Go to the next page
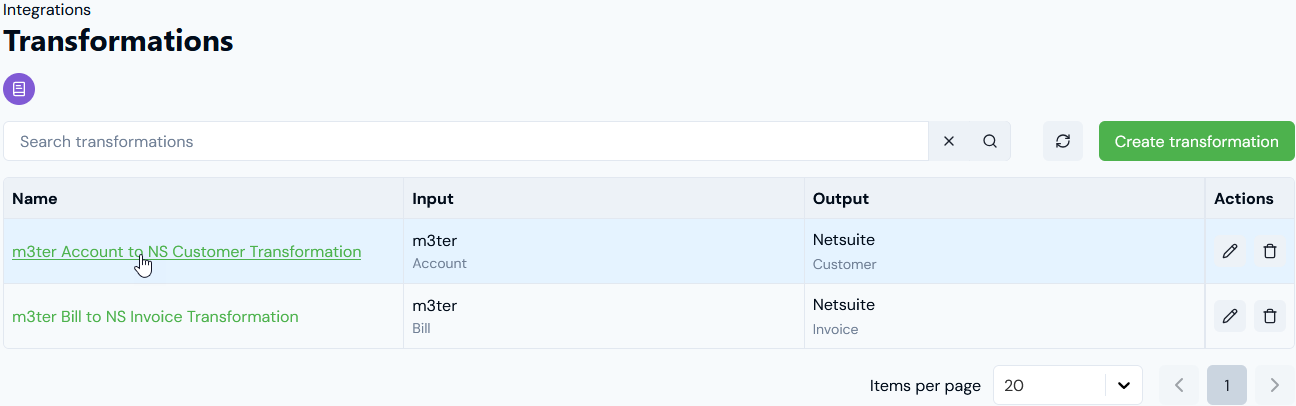Viewport: 1296px width, 406px height. click(x=1274, y=385)
